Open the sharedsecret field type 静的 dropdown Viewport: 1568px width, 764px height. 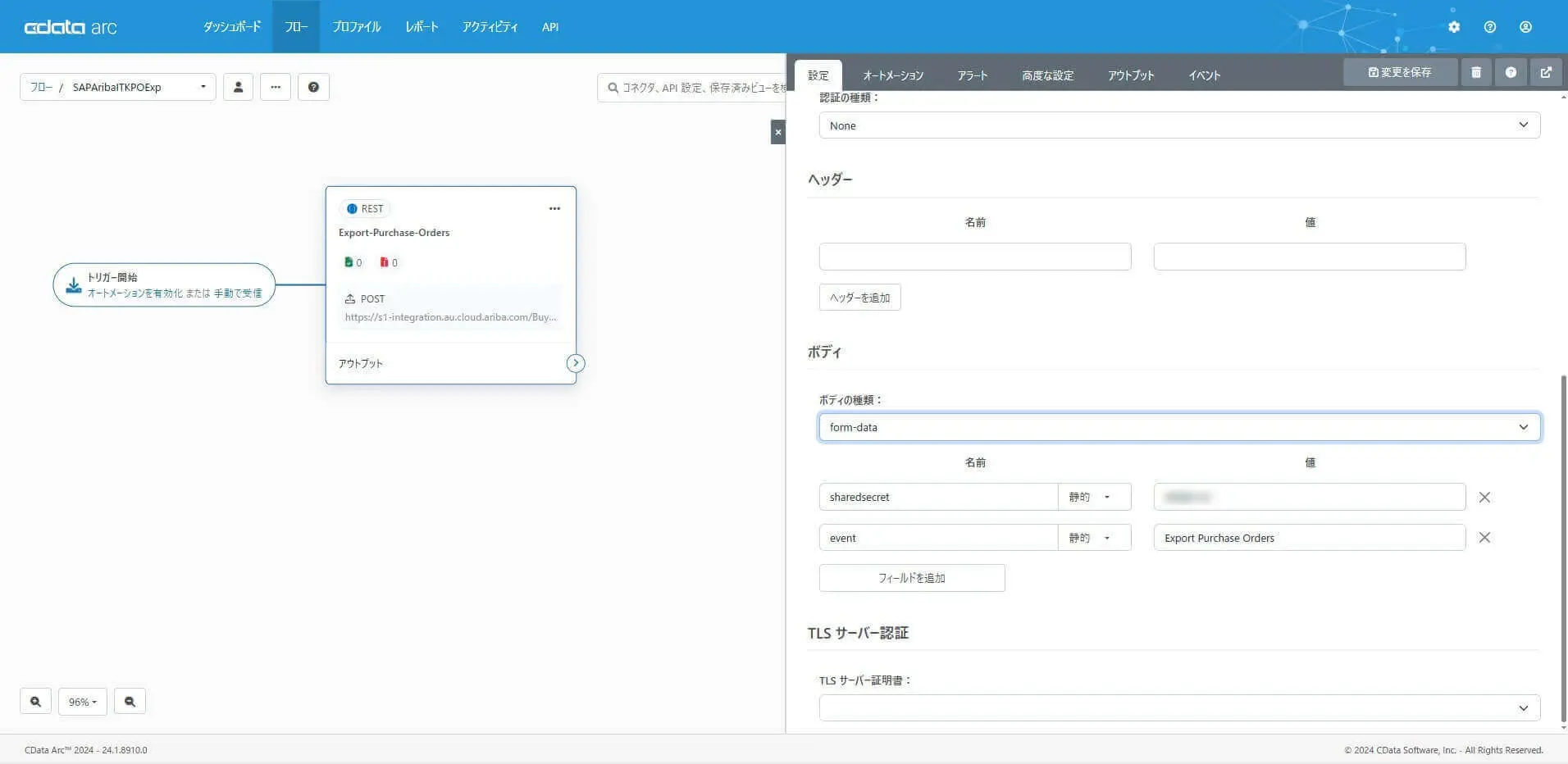pyautogui.click(x=1094, y=497)
